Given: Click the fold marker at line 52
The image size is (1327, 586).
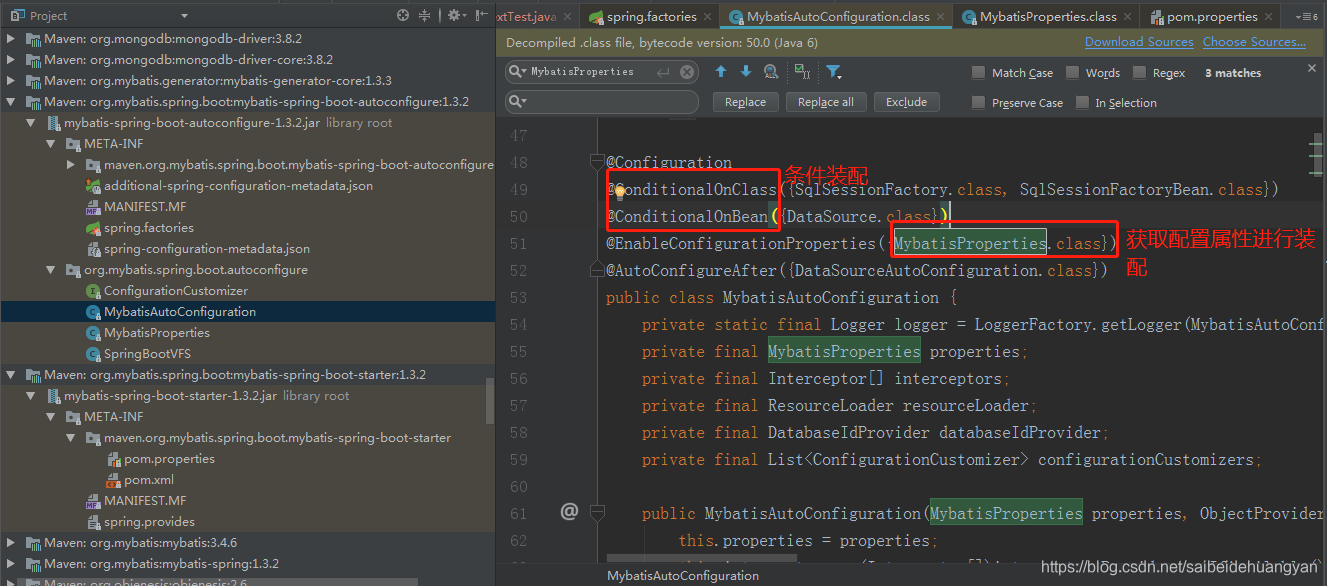Looking at the screenshot, I should click(597, 270).
